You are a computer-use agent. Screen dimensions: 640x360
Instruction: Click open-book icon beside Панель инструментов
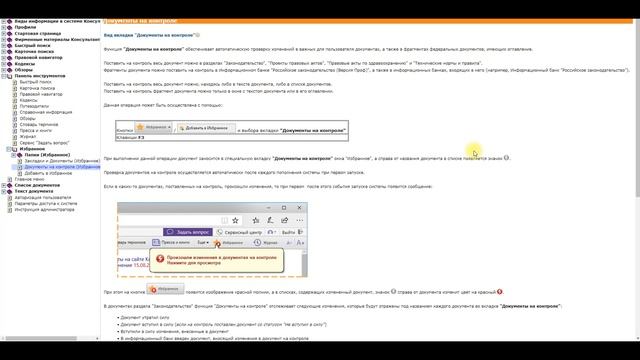[x=10, y=76]
